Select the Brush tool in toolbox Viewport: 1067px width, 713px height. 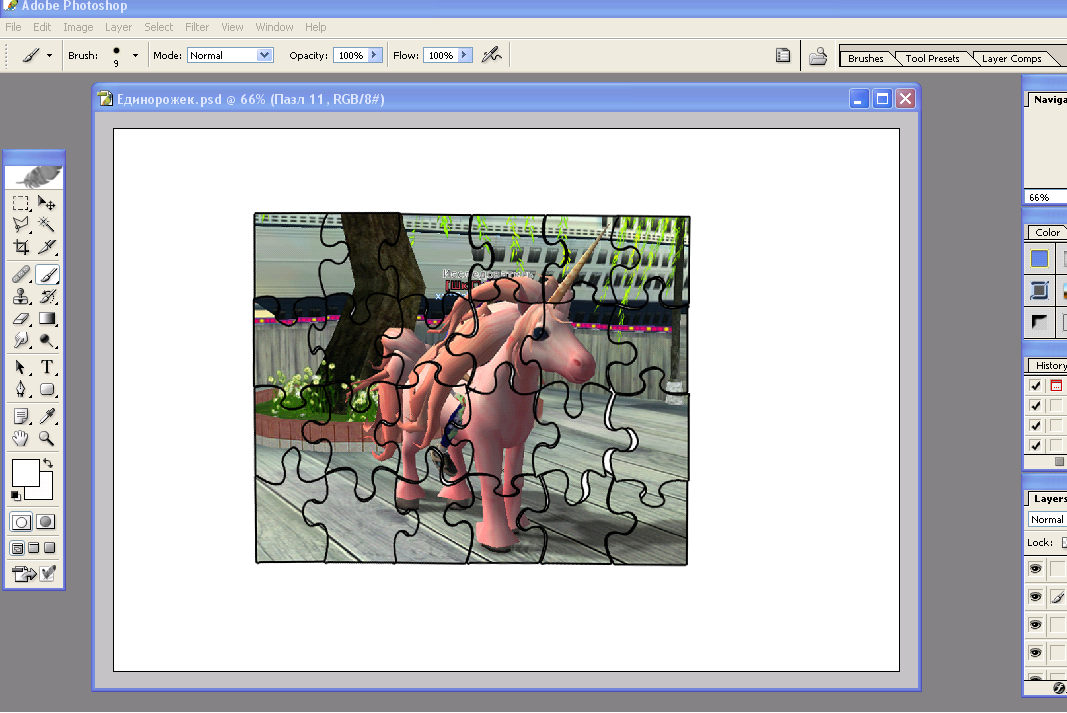point(47,274)
